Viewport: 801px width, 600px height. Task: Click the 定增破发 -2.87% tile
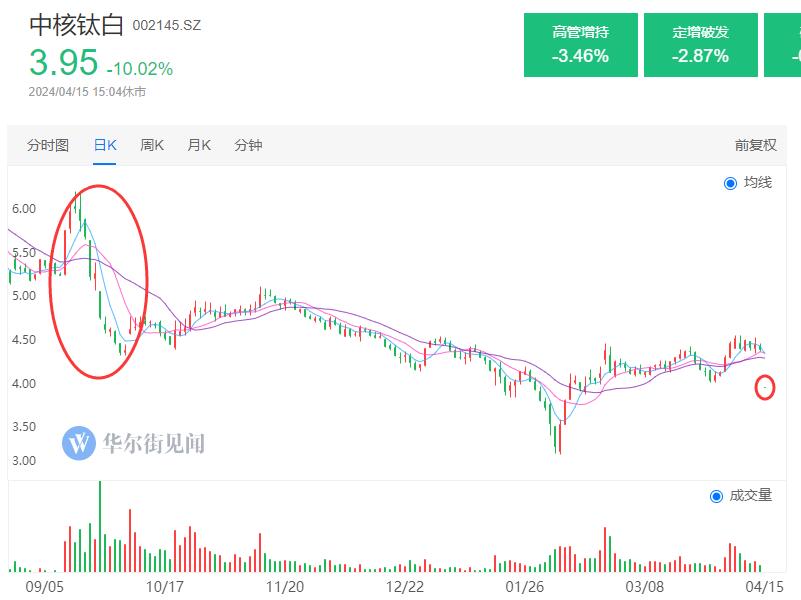pyautogui.click(x=700, y=45)
